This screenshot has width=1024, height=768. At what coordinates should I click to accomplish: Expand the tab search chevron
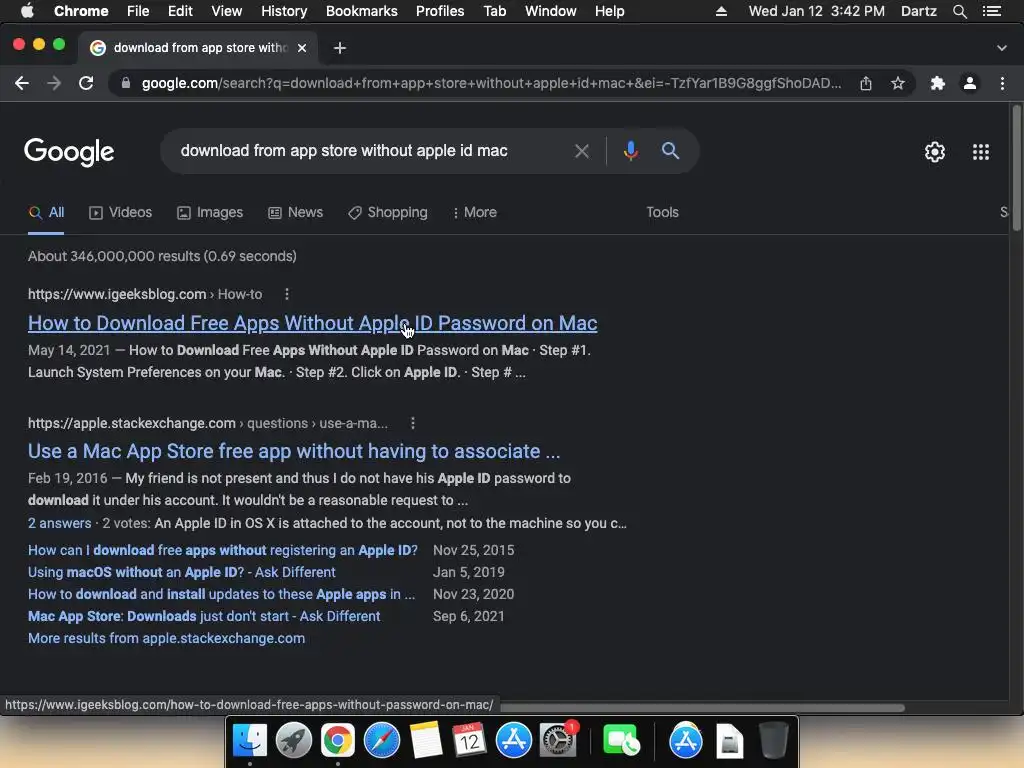[1002, 48]
